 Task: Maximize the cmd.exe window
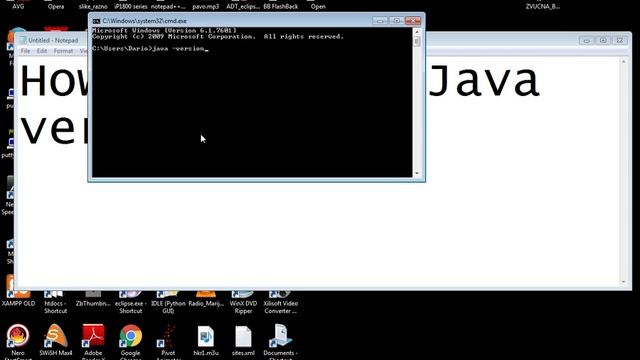(x=396, y=20)
